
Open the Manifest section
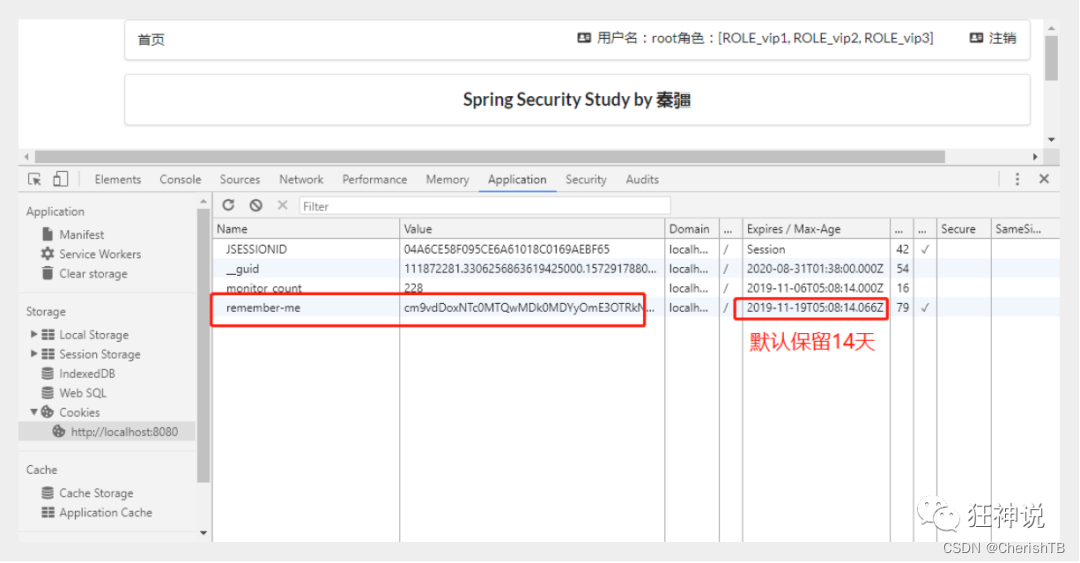81,235
